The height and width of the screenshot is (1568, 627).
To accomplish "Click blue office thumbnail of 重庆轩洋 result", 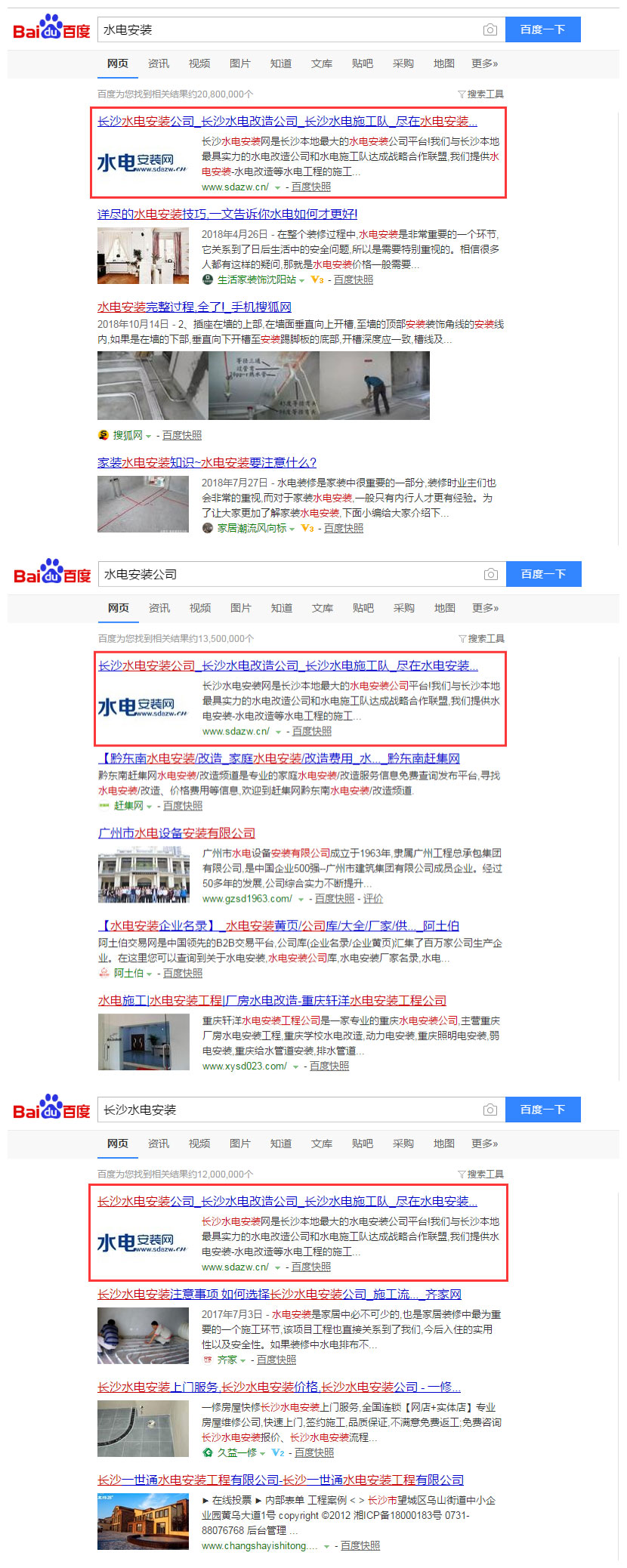I will click(144, 1042).
